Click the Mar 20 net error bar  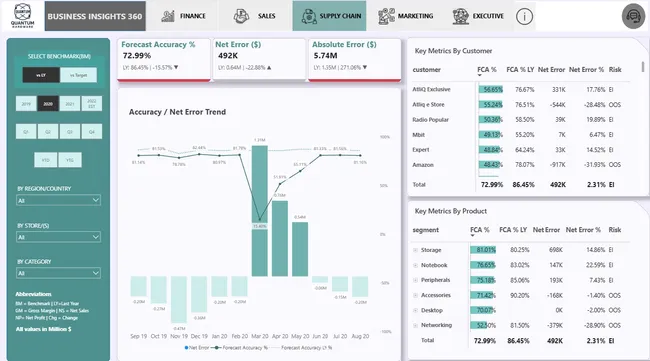click(x=260, y=211)
